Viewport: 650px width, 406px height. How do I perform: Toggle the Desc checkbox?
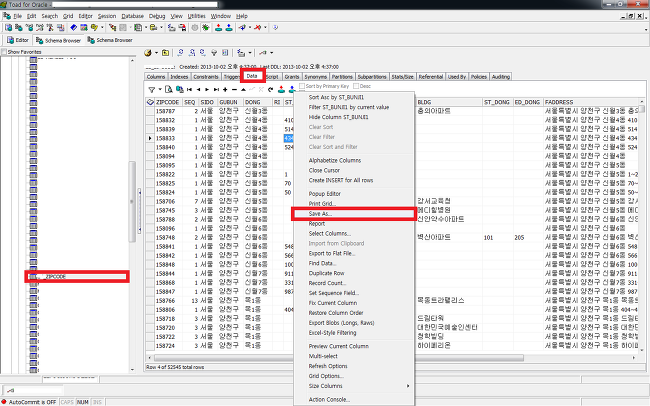coord(356,86)
